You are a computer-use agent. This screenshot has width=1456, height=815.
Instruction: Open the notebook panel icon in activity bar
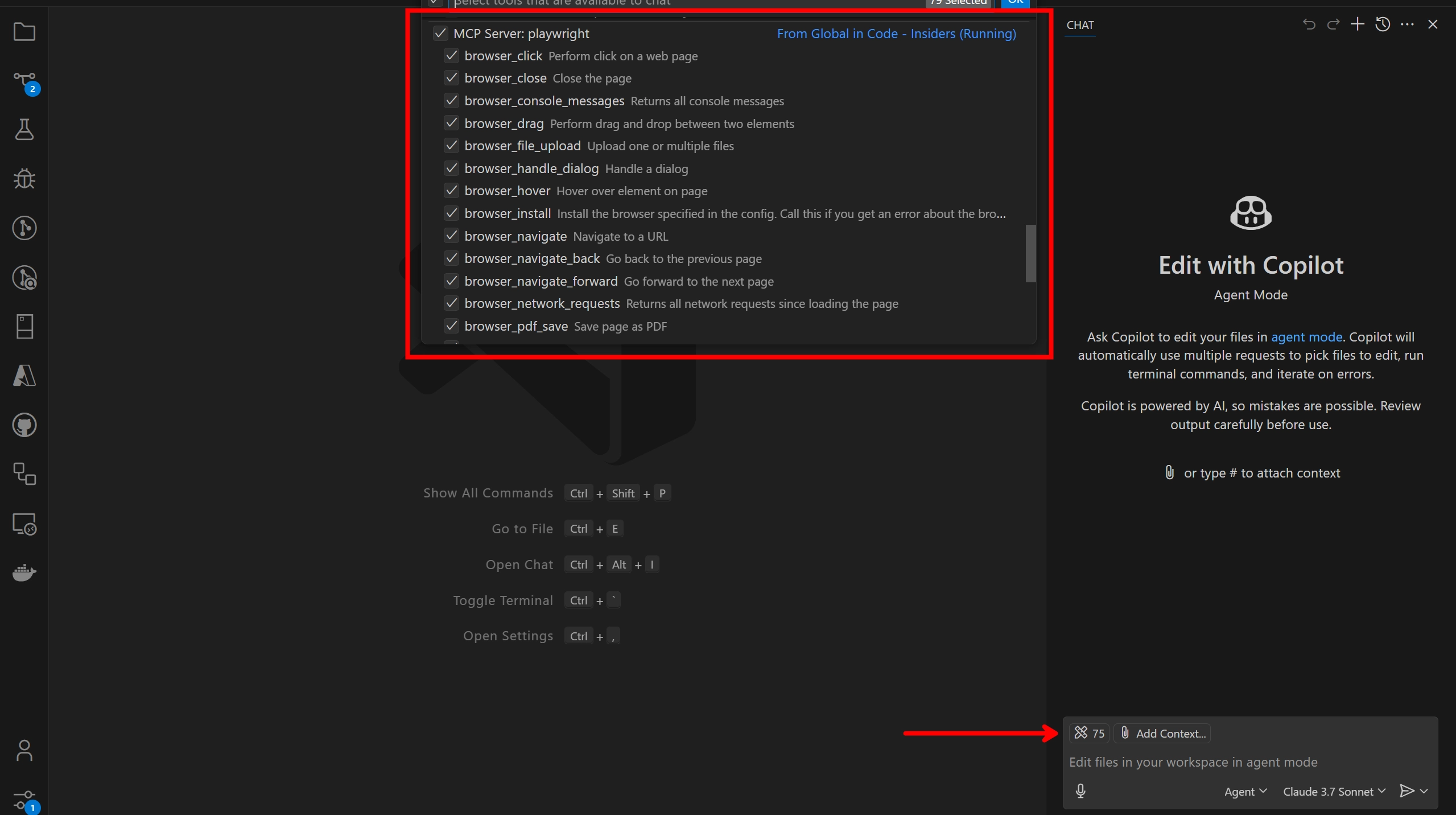click(24, 327)
